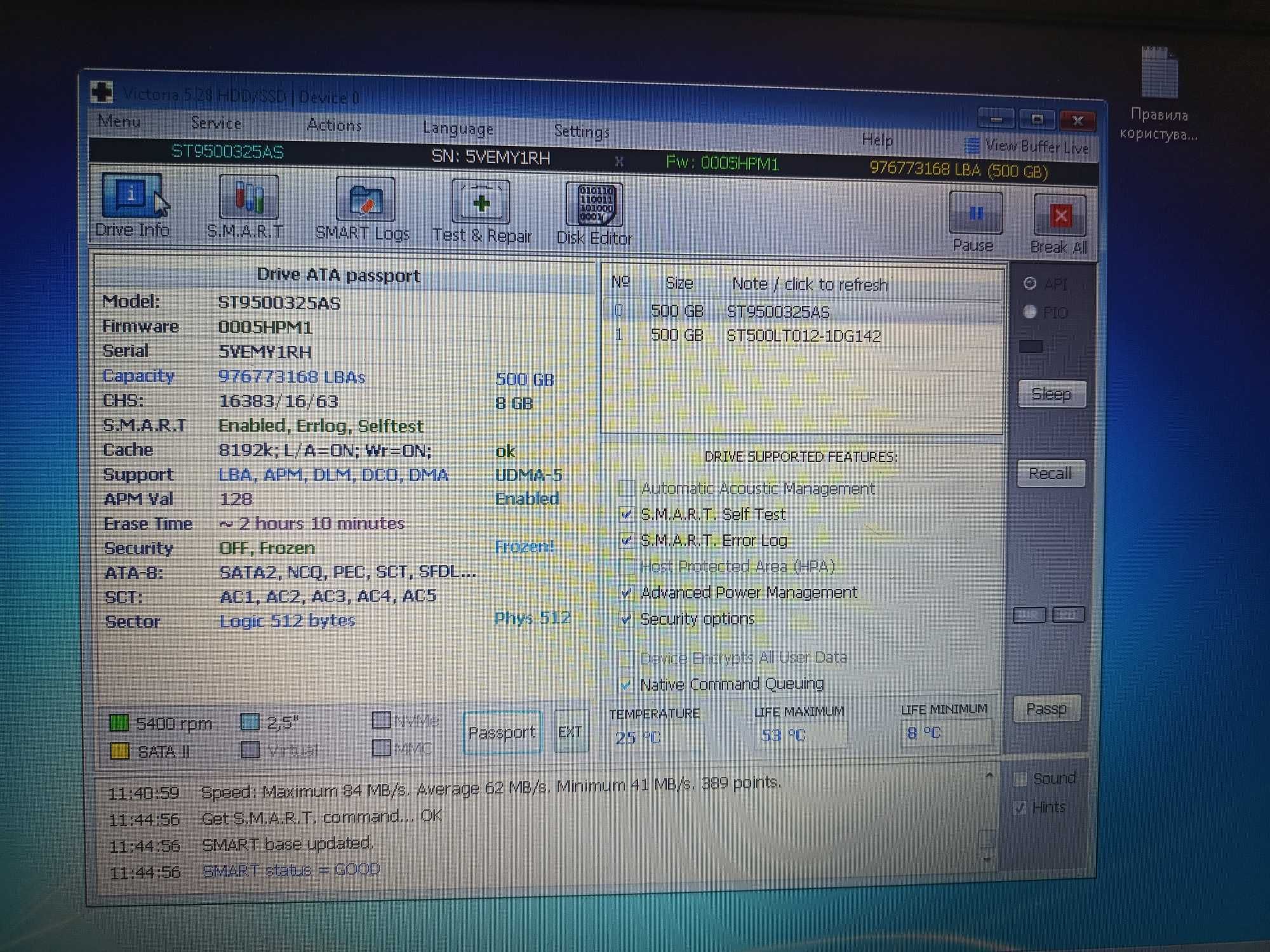Image resolution: width=1270 pixels, height=952 pixels.
Task: Toggle Host Protected Area (HPA) checkbox
Action: point(626,565)
